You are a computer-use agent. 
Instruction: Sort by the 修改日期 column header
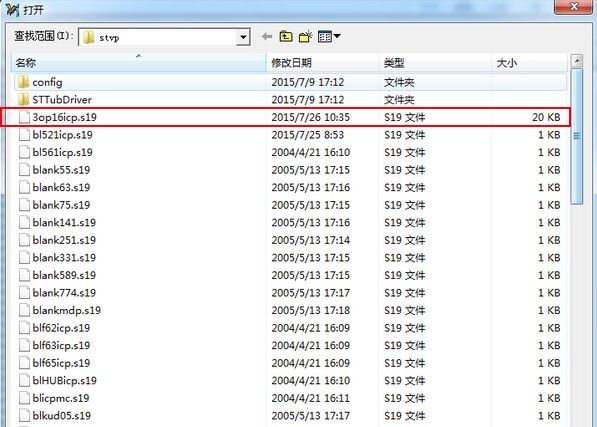(x=322, y=62)
